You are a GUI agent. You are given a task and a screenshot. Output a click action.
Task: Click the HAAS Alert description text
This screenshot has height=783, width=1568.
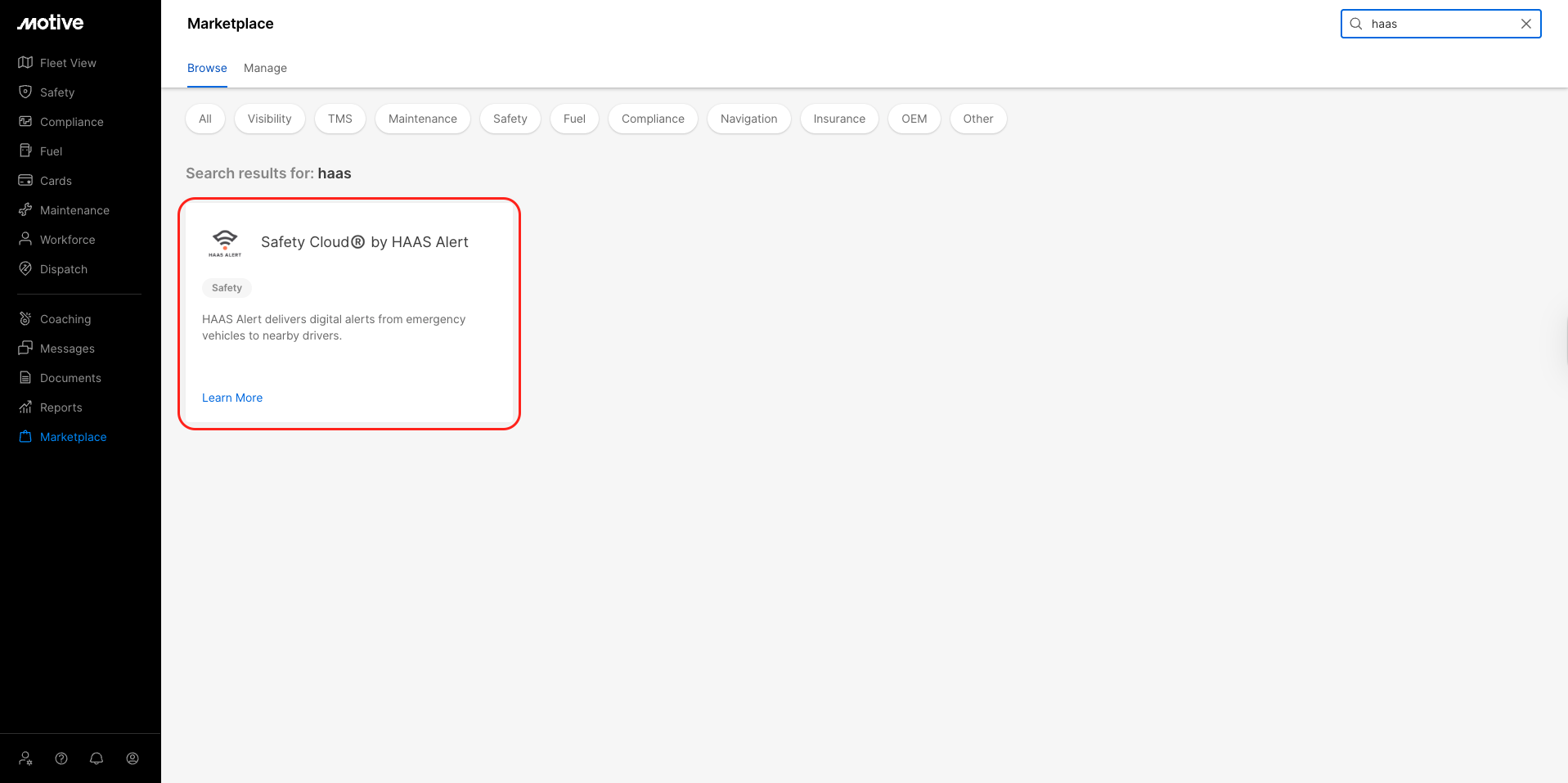coord(334,327)
